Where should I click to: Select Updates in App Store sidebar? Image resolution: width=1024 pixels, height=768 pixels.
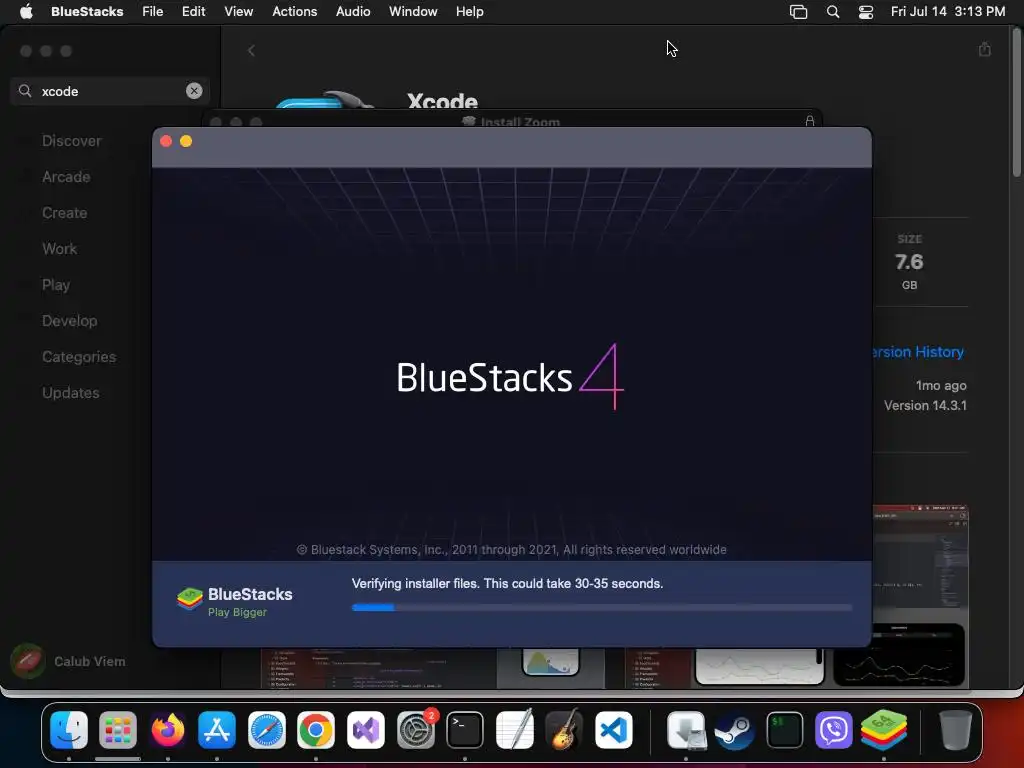(71, 392)
